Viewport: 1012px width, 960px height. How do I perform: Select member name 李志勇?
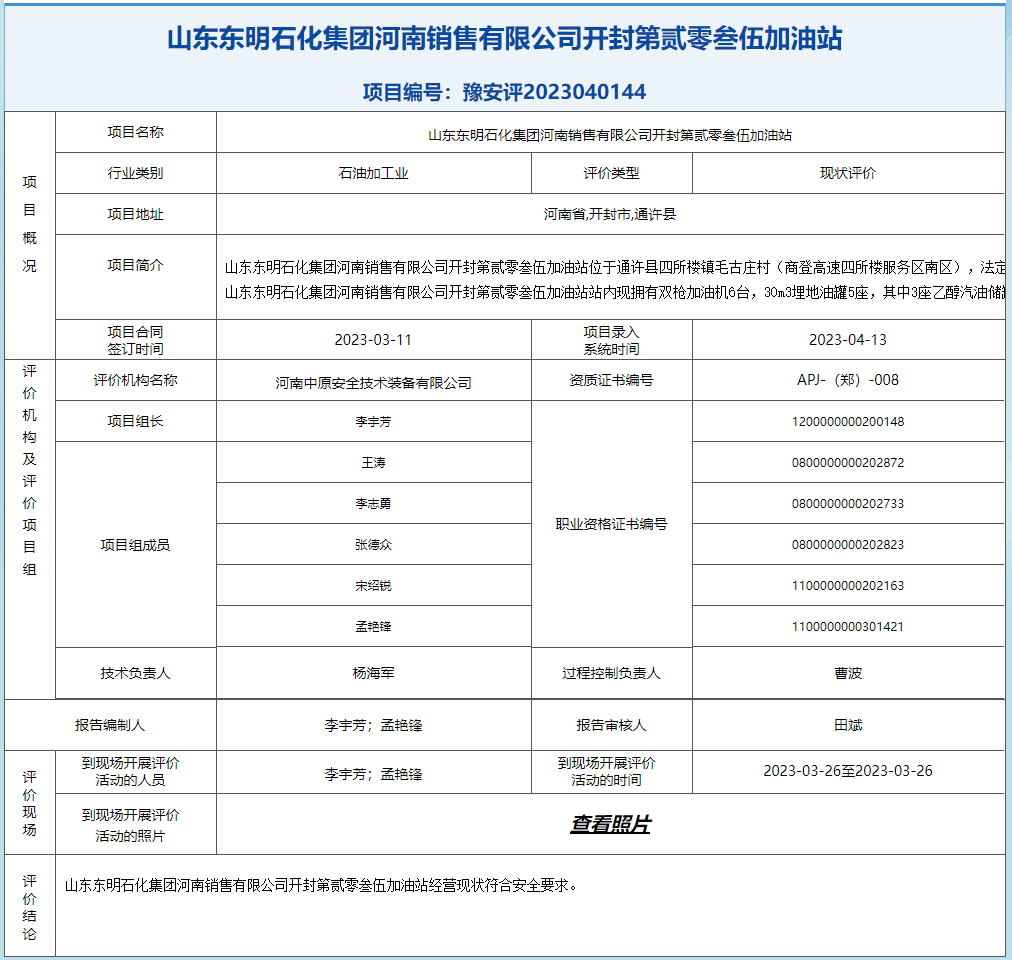[x=373, y=504]
